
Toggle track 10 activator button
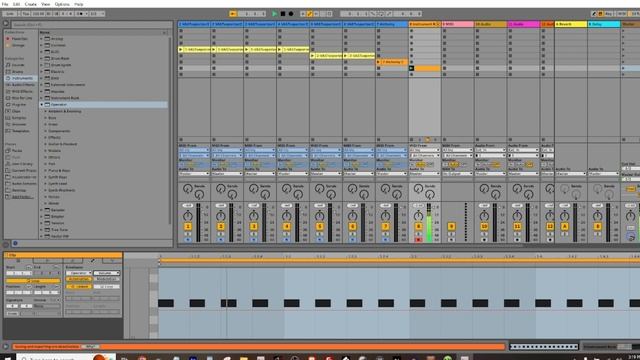[x=484, y=226]
